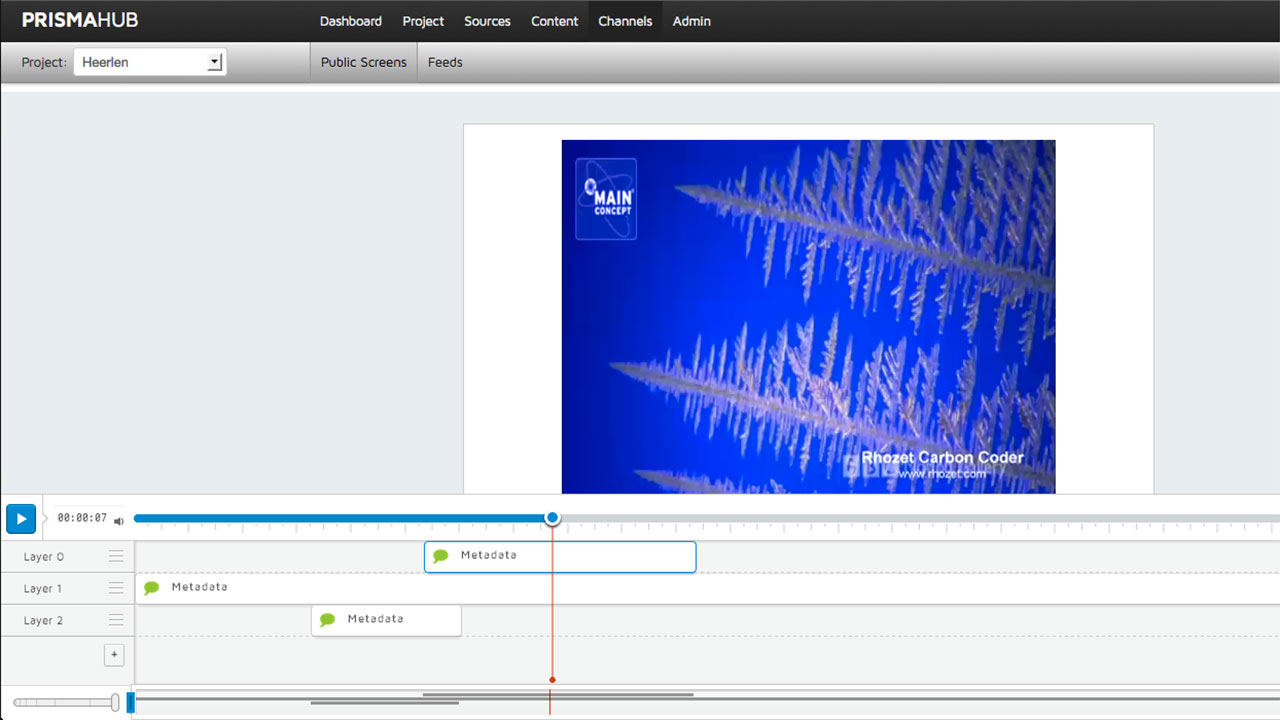Click Layer 0 drag handle icon

coord(117,556)
